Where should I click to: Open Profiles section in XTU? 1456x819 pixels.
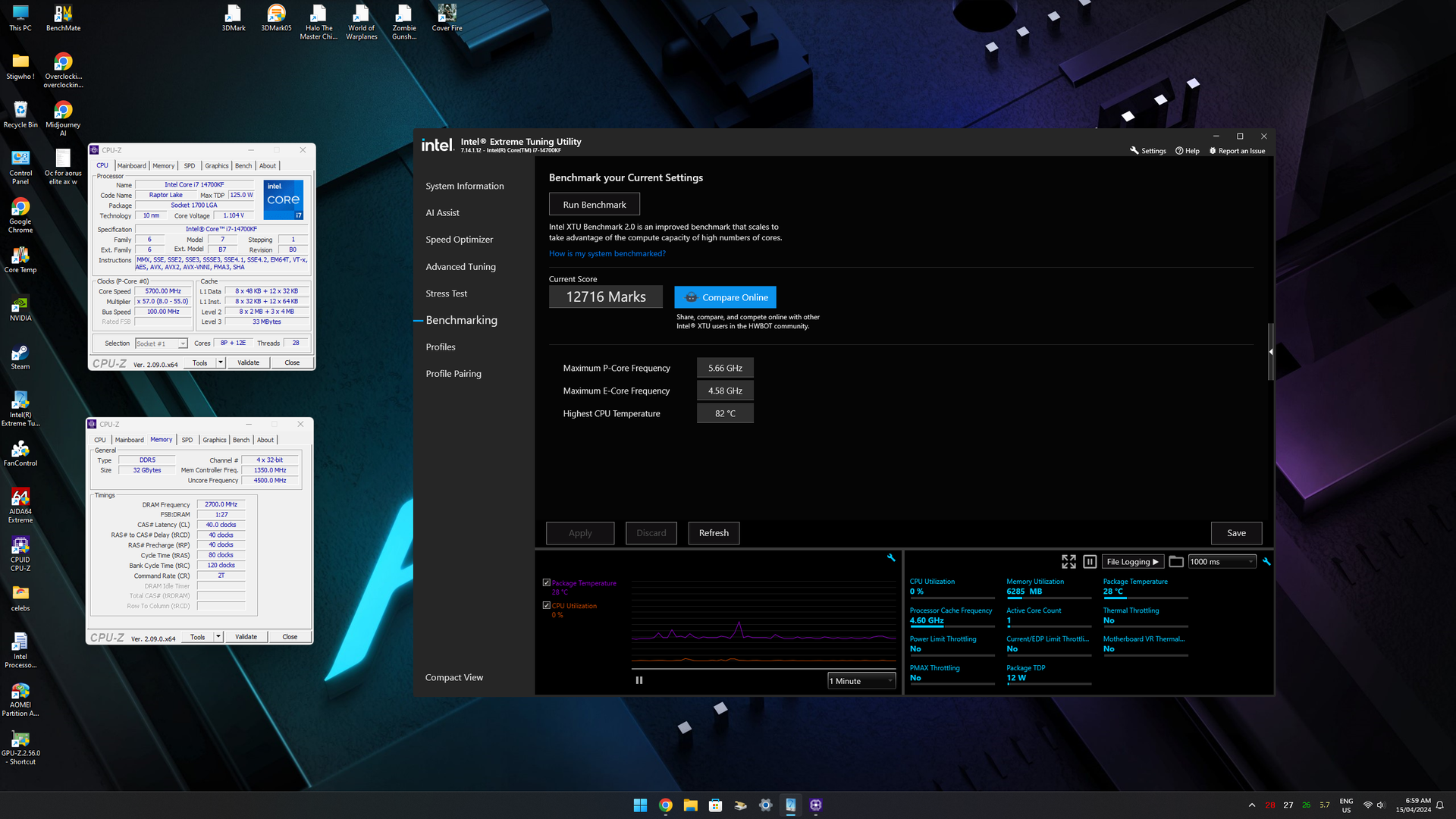(440, 347)
